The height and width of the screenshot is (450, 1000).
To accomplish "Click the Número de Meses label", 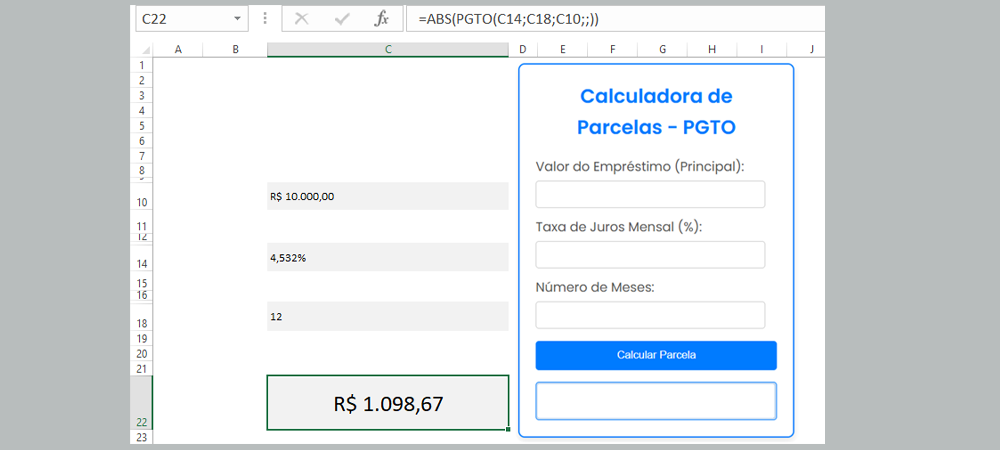I will coord(596,287).
